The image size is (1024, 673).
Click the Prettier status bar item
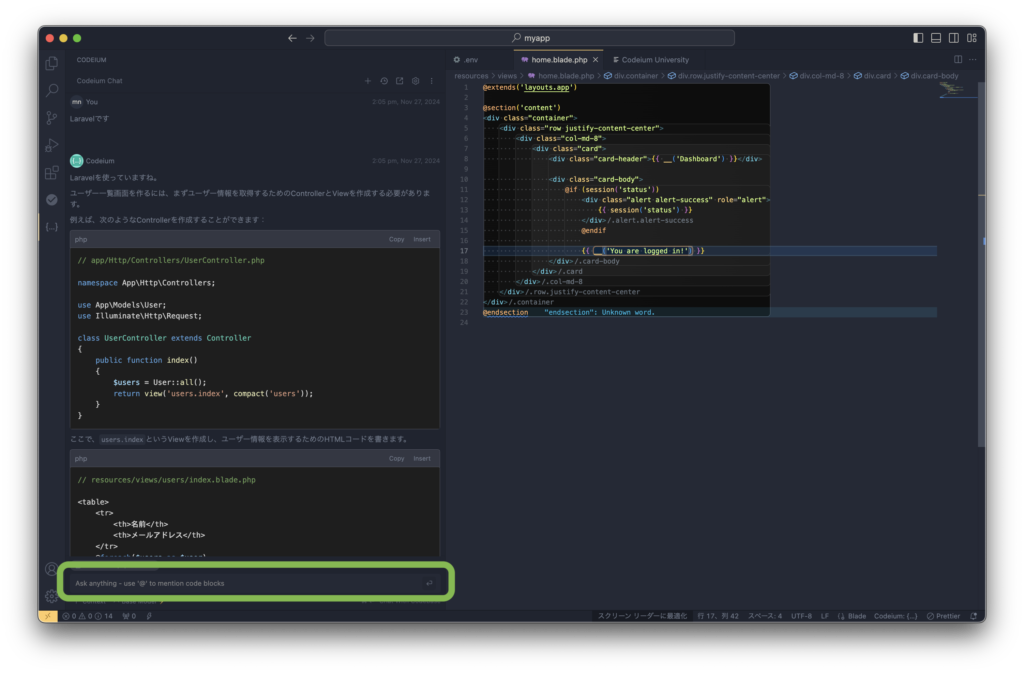click(x=944, y=616)
